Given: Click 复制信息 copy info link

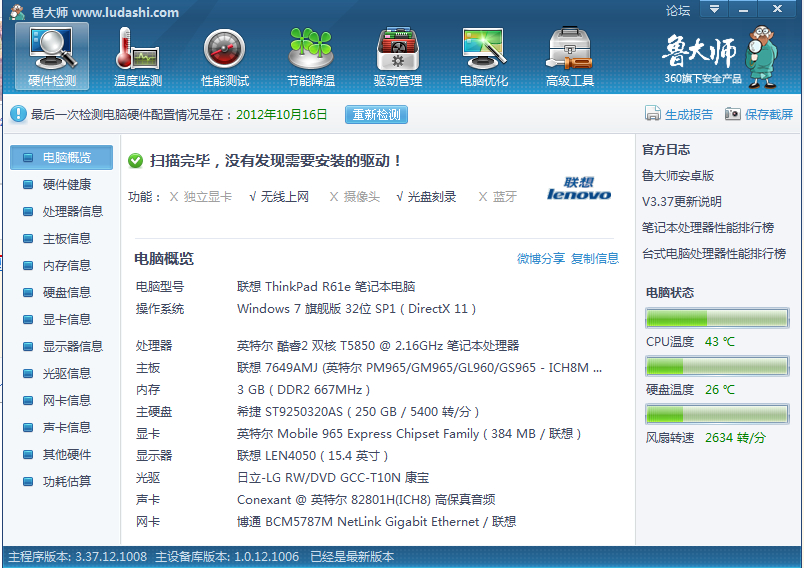Looking at the screenshot, I should point(595,258).
